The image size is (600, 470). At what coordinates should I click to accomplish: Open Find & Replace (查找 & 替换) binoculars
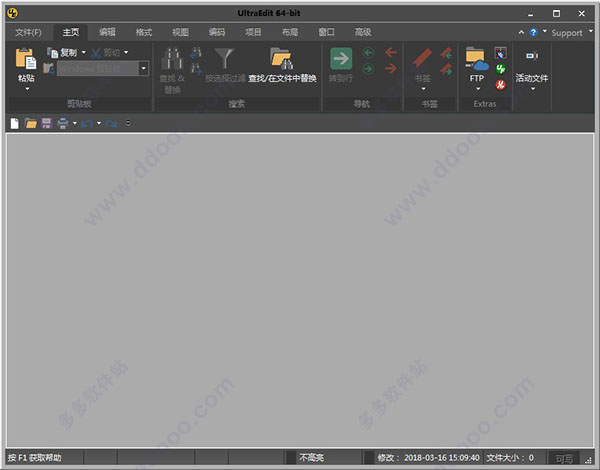pyautogui.click(x=172, y=59)
